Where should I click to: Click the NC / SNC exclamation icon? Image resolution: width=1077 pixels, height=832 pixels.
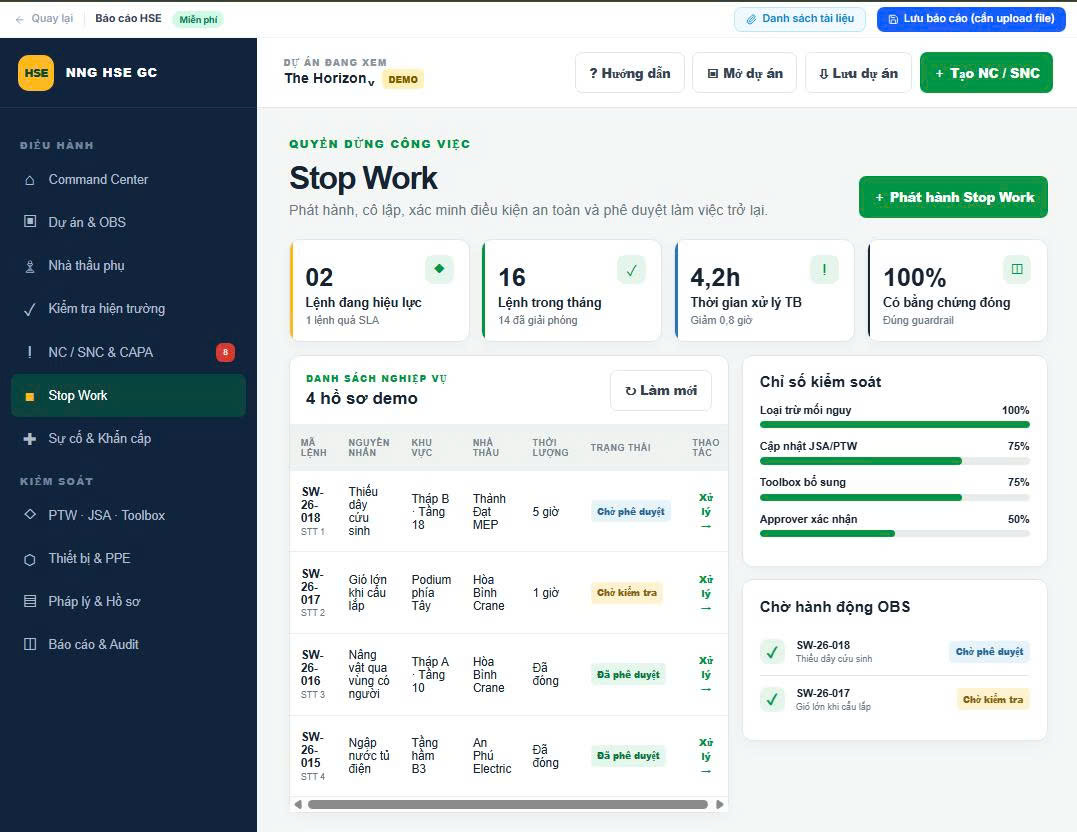(30, 352)
